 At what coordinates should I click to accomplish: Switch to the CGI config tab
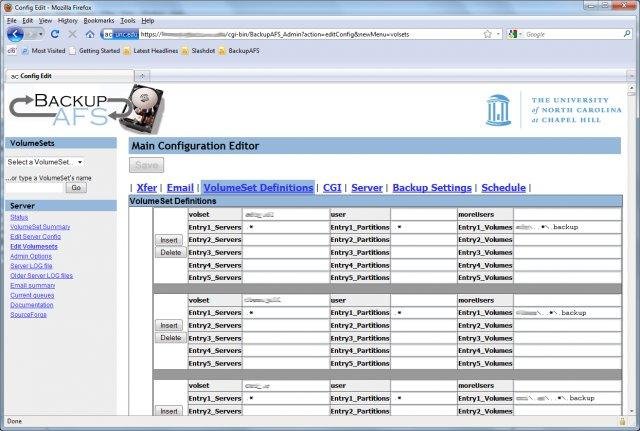[332, 188]
